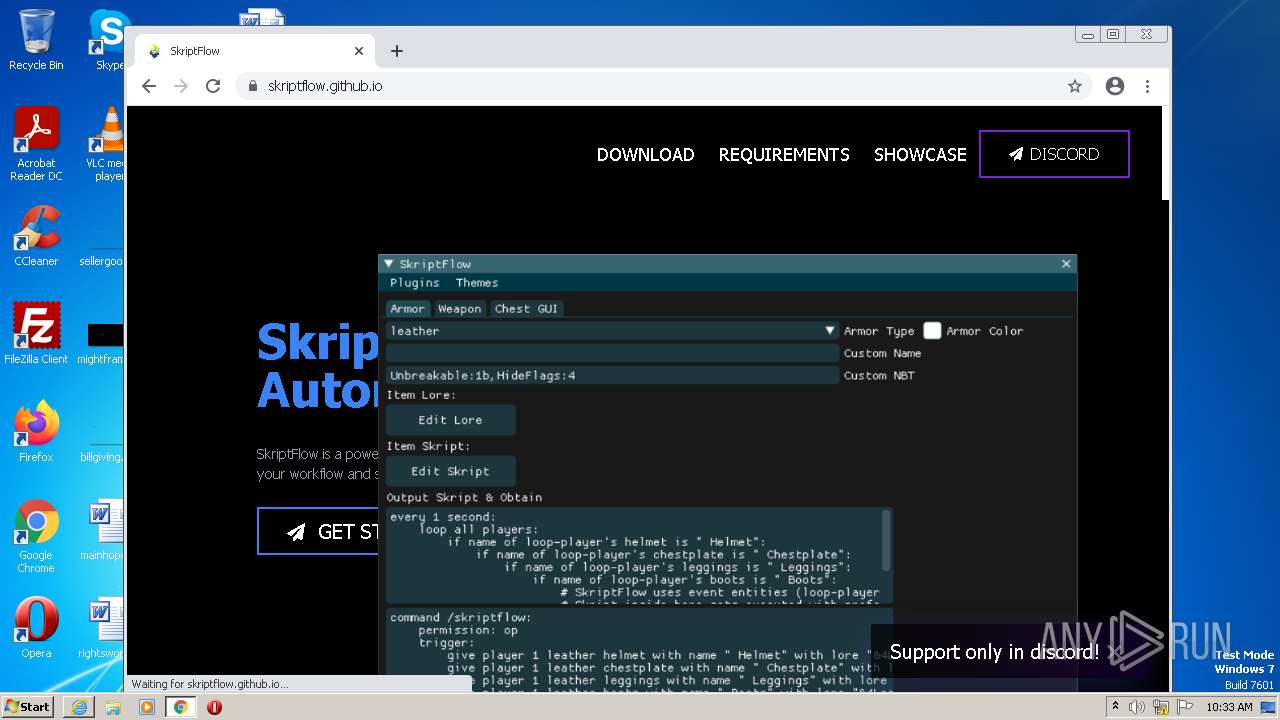This screenshot has height=720, width=1280.
Task: Open the Themes menu
Action: tap(477, 283)
